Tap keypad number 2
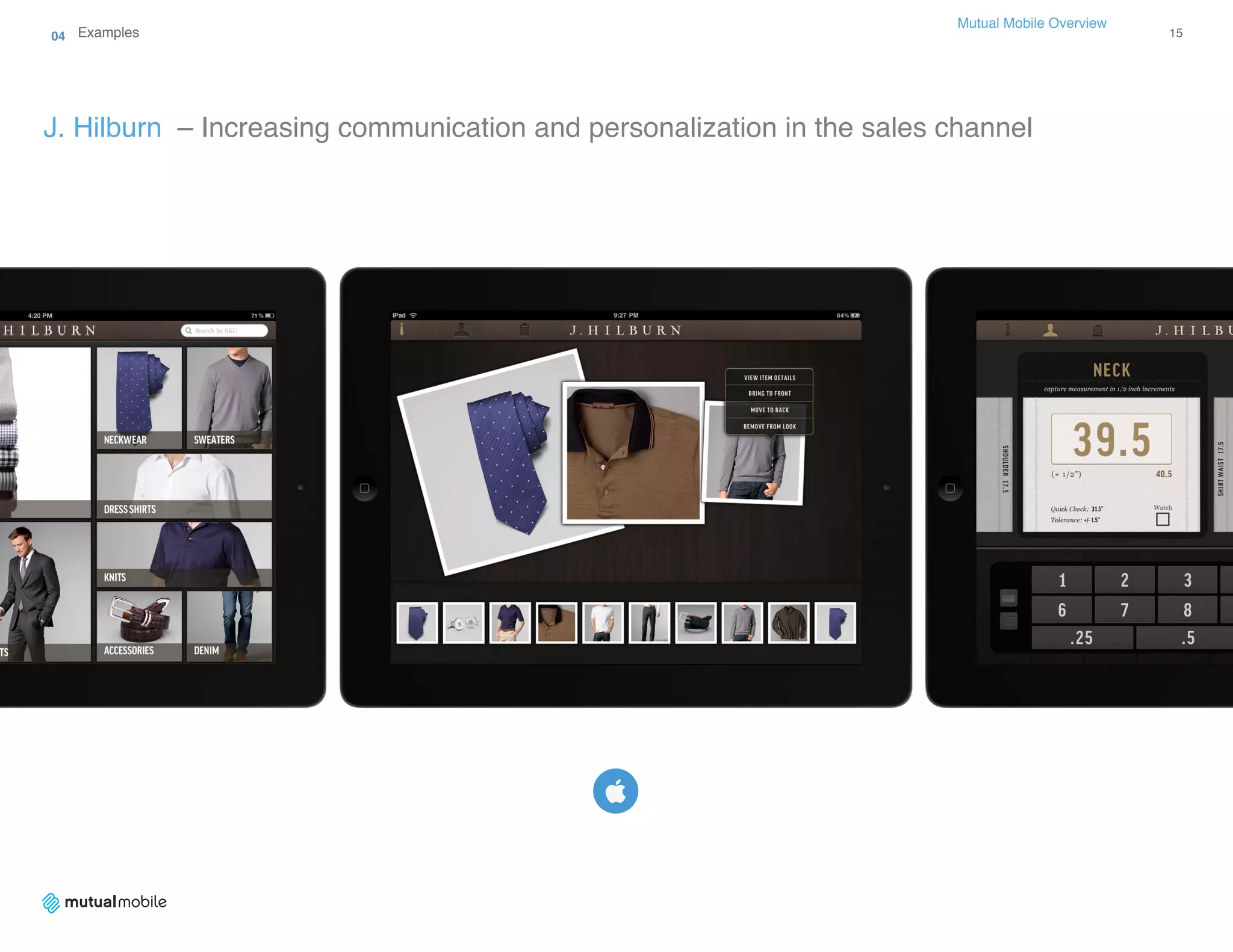Viewport: 1233px width, 952px height. pos(1125,580)
